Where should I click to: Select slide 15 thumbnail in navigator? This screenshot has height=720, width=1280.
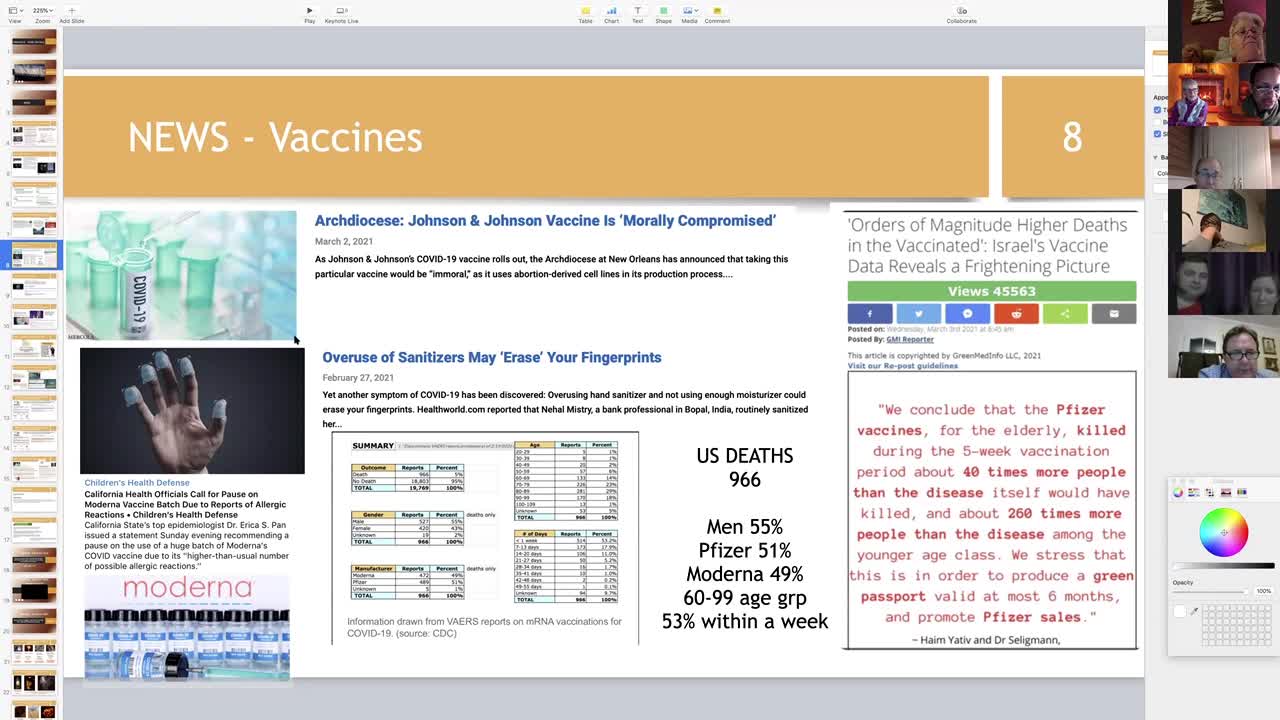point(34,467)
